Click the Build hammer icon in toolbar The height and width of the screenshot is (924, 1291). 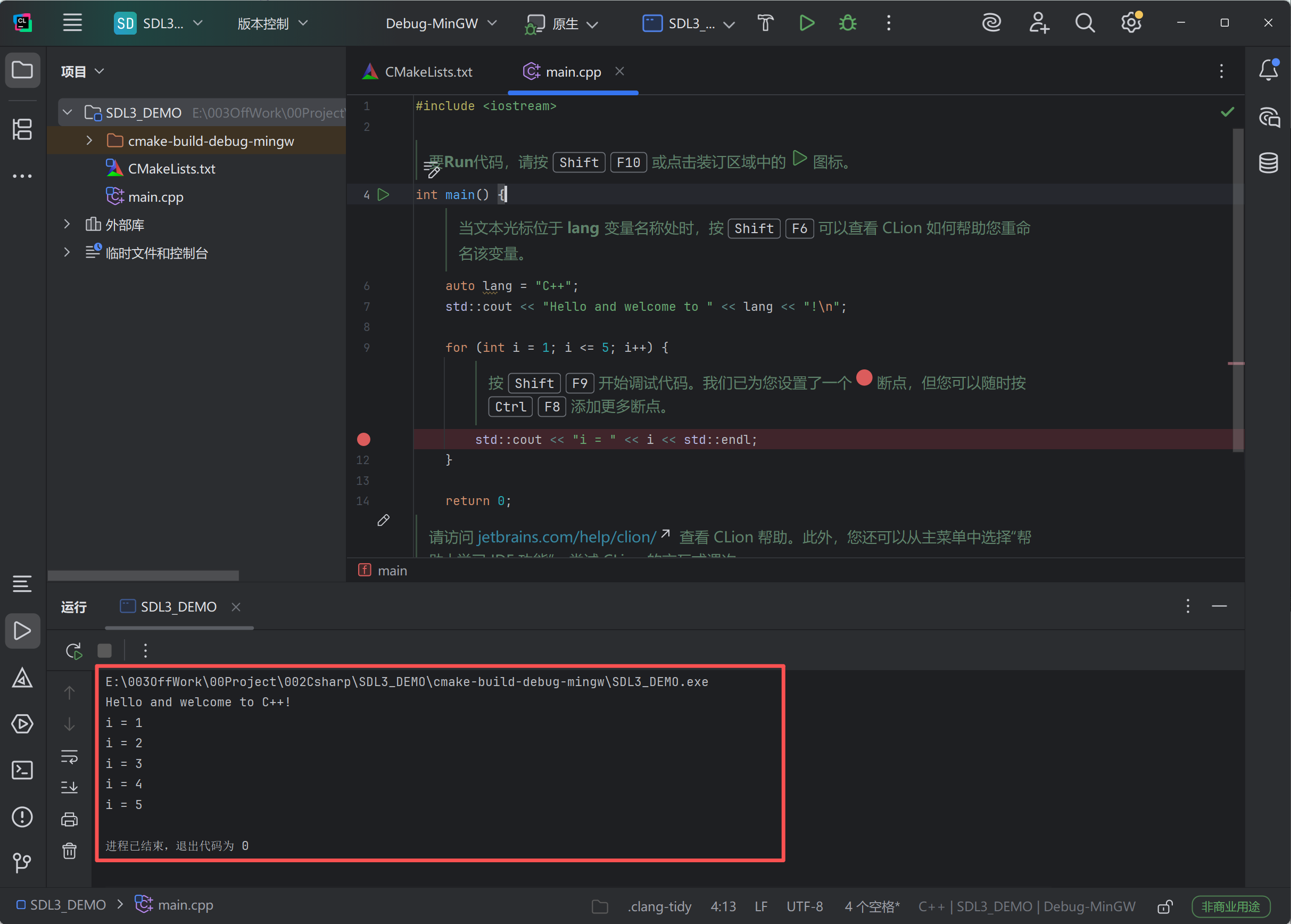tap(766, 23)
